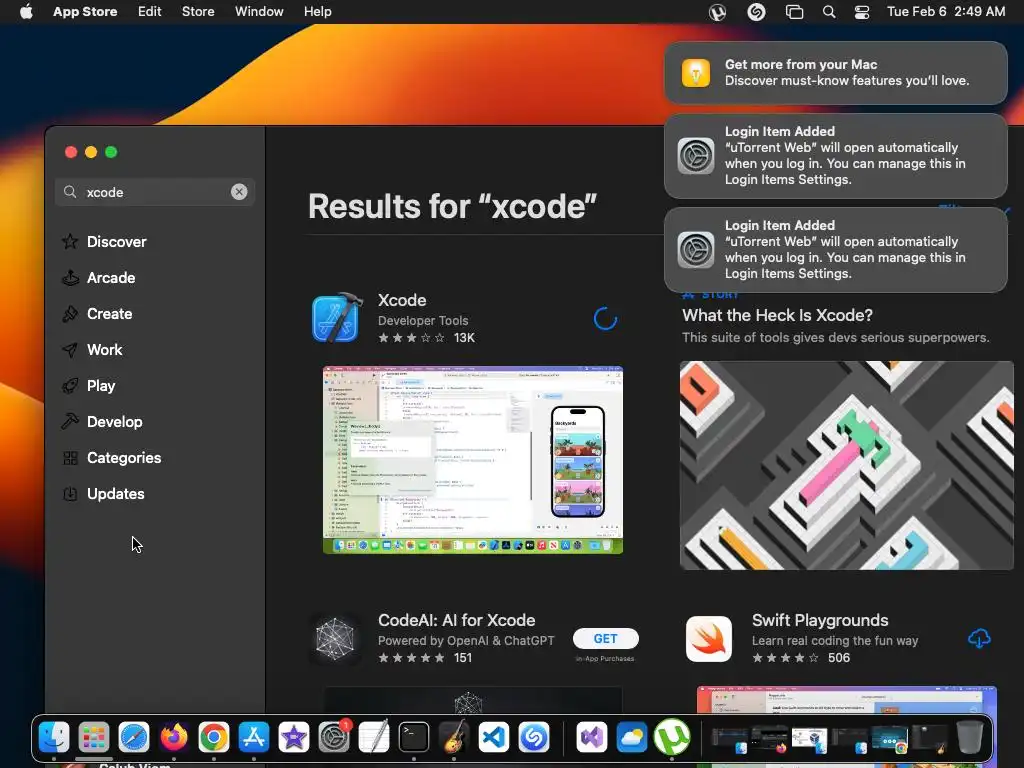Screen dimensions: 1024x768
Task: Open the date and time menu
Action: [946, 12]
